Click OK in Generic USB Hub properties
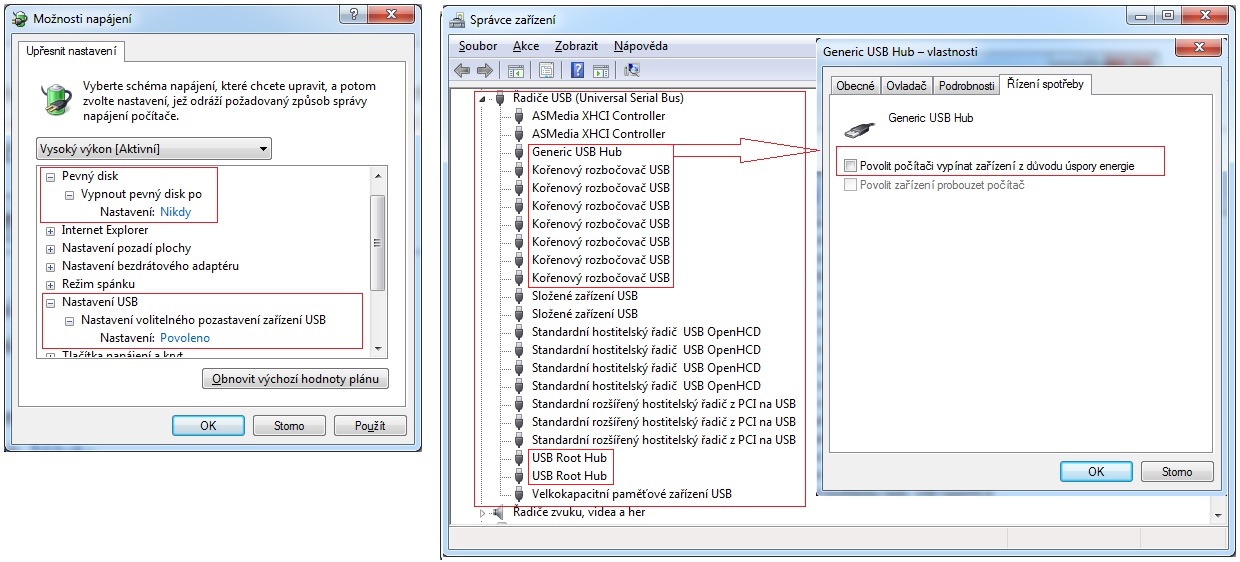 coord(1096,471)
